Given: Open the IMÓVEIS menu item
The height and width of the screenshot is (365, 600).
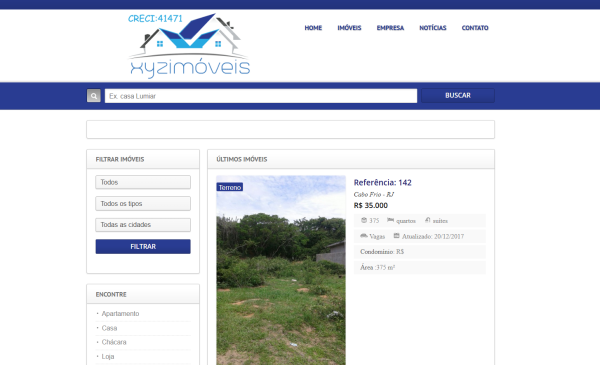Looking at the screenshot, I should tap(349, 28).
